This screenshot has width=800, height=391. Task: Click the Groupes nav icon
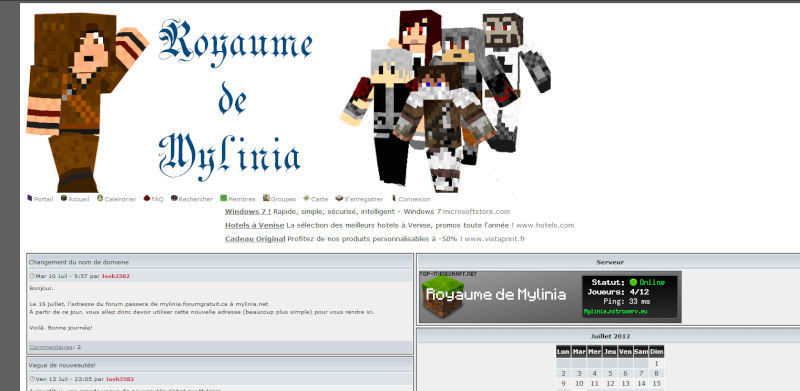tap(266, 198)
